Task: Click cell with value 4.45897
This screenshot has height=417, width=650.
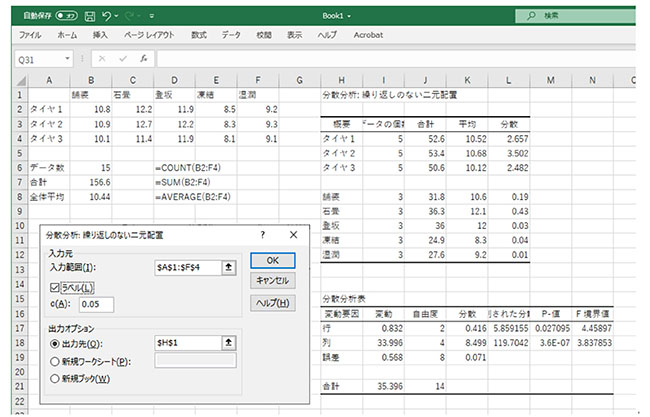Action: 592,328
